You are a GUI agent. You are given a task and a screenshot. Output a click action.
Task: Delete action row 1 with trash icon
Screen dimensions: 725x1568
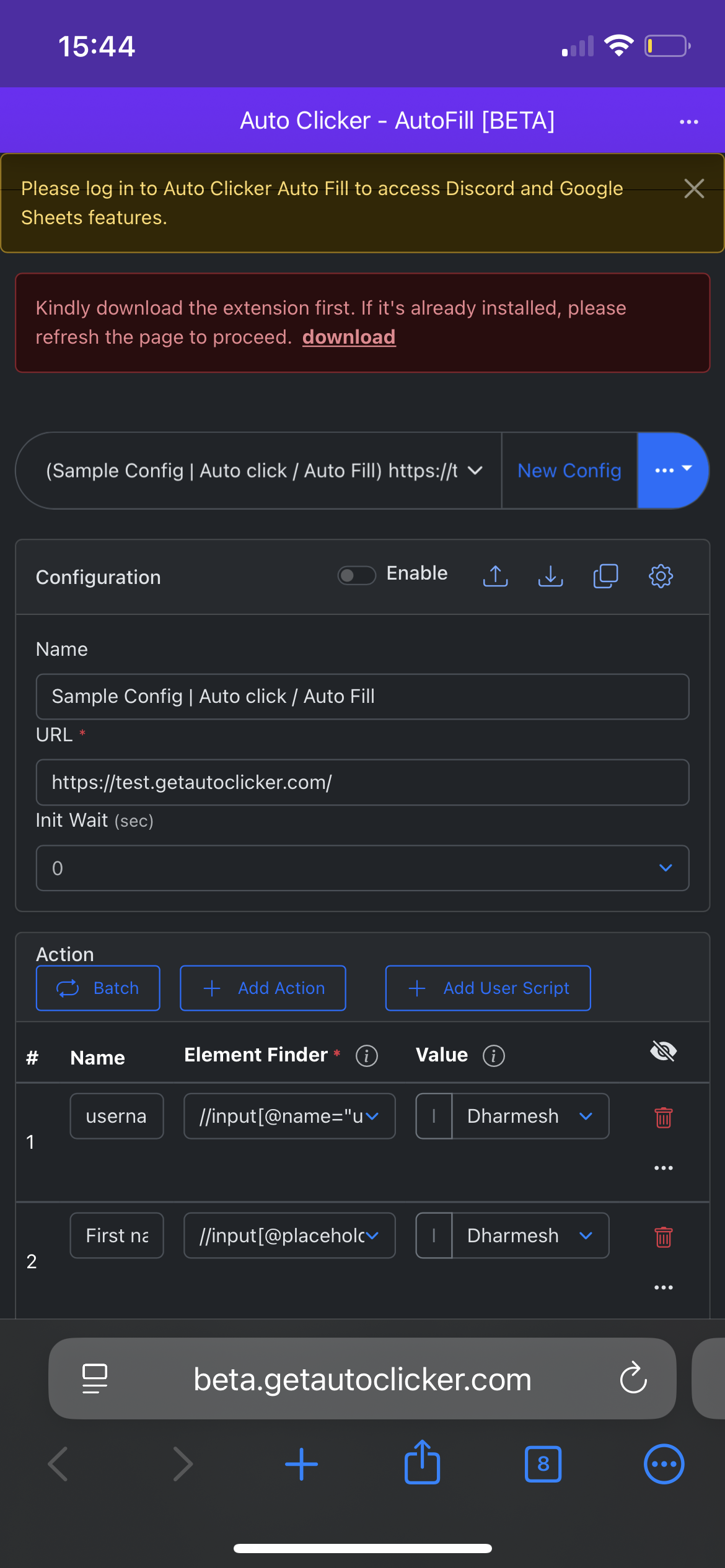pos(663,1117)
